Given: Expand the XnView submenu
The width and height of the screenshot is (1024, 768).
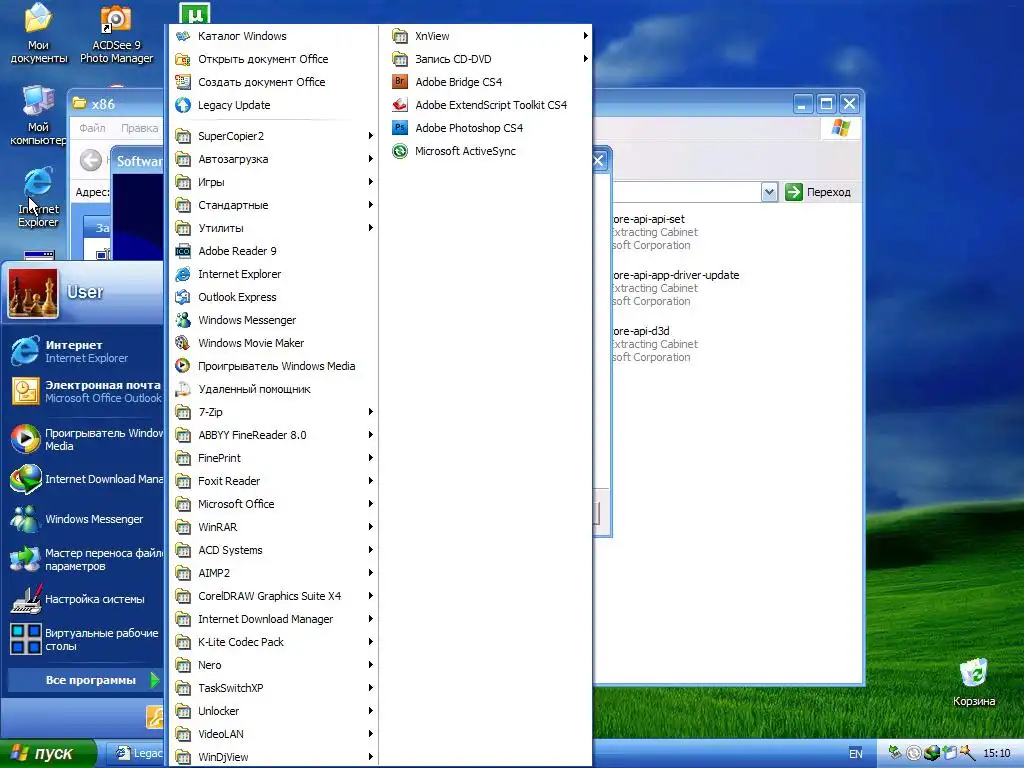Looking at the screenshot, I should [489, 36].
